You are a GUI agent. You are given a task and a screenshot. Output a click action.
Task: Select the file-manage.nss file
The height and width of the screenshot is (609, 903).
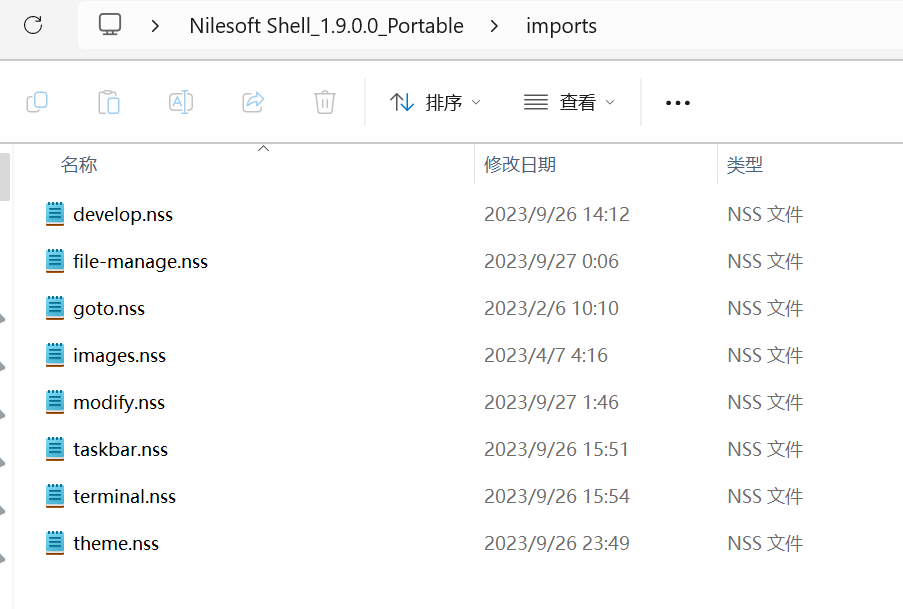[140, 262]
